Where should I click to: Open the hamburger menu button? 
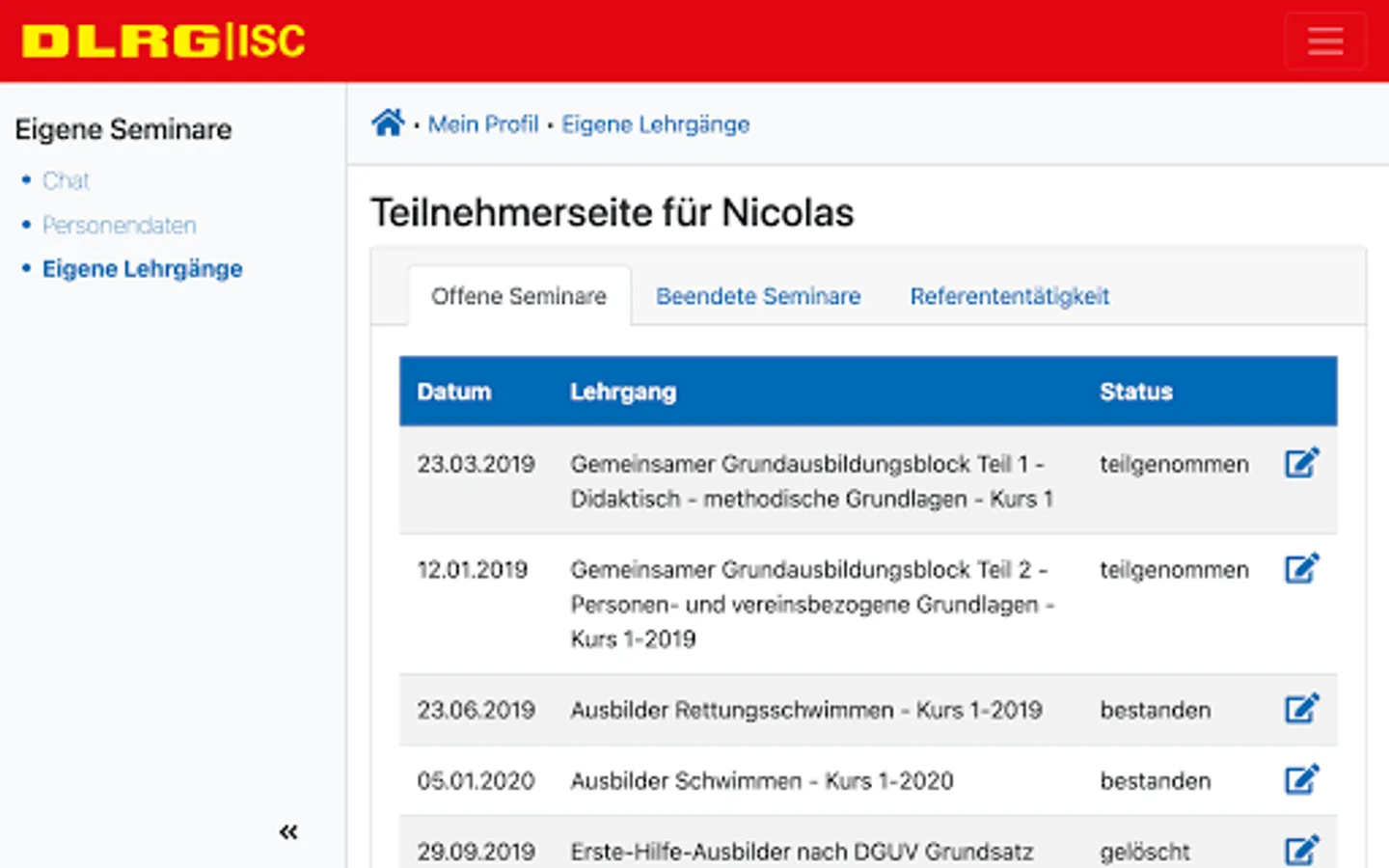[1324, 41]
